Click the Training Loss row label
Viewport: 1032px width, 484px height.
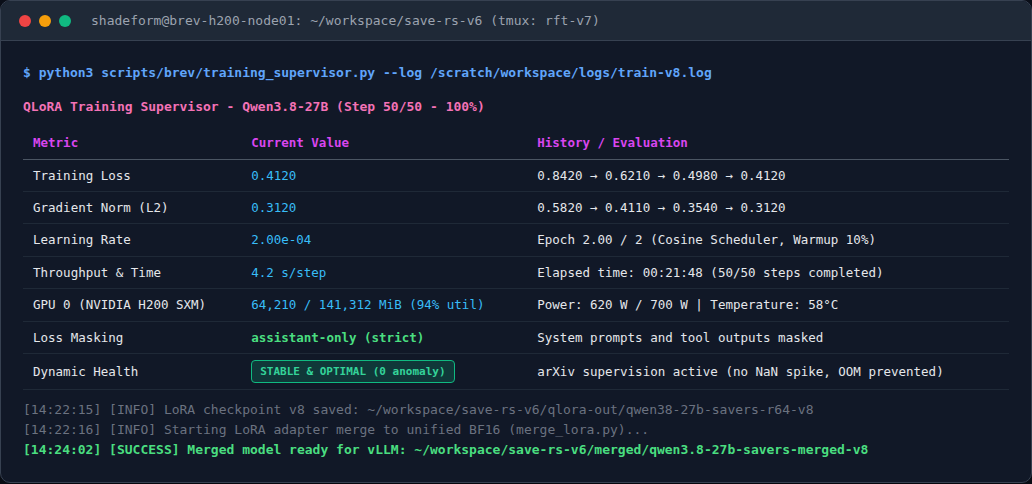point(82,176)
